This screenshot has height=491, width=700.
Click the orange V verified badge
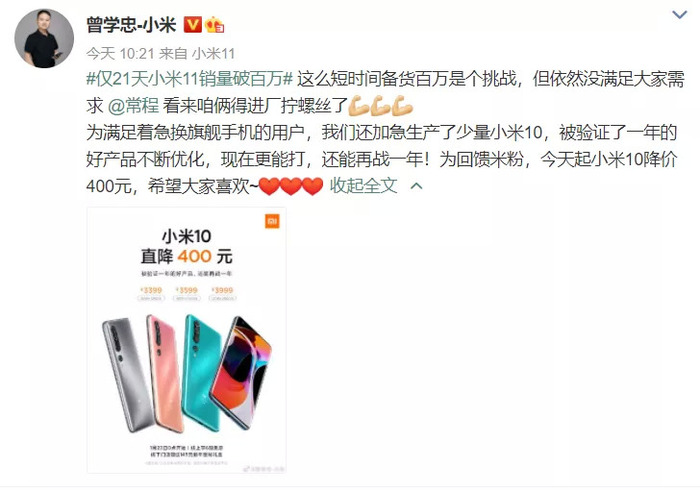[x=193, y=25]
